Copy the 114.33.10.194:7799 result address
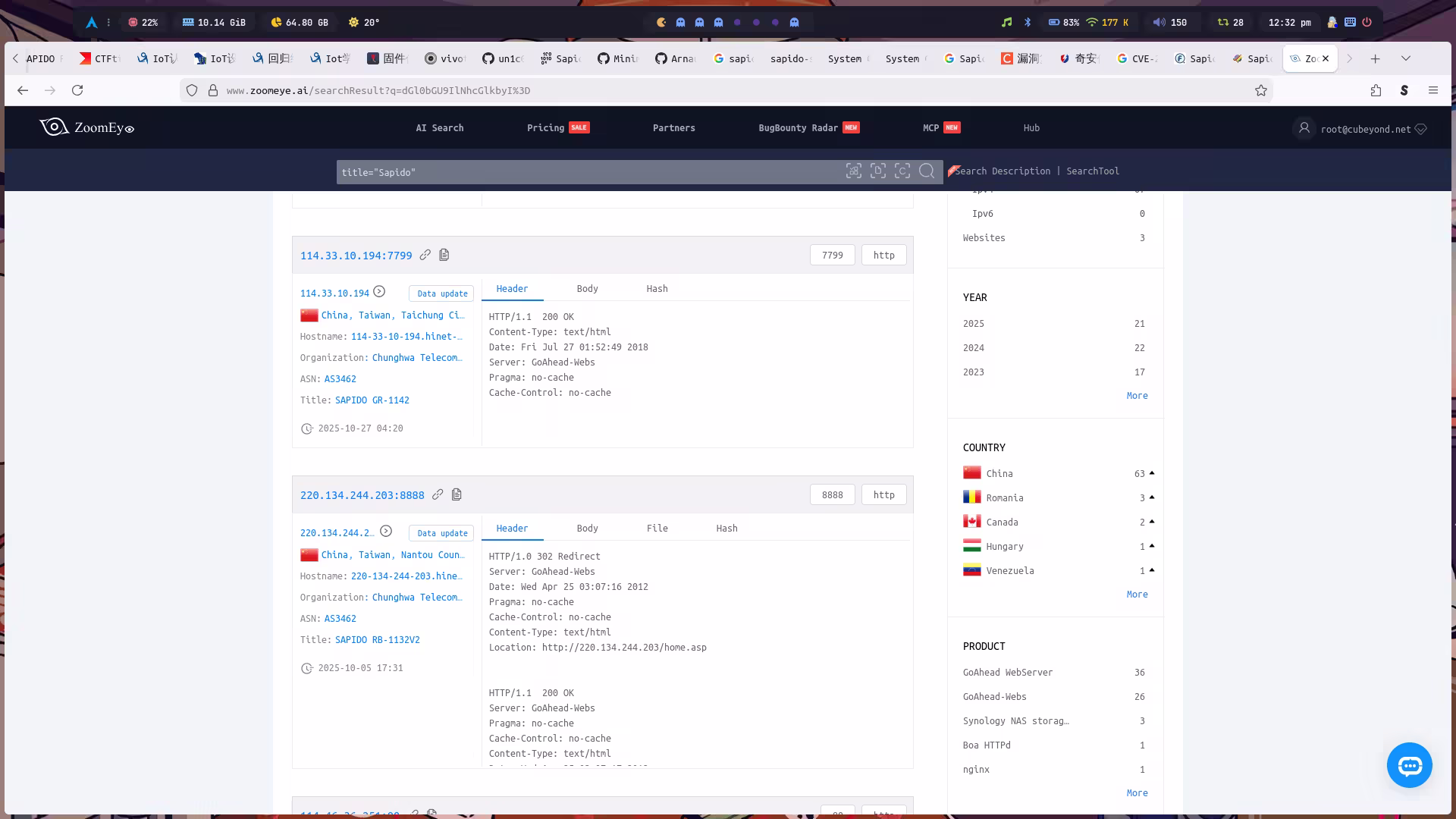 click(444, 255)
